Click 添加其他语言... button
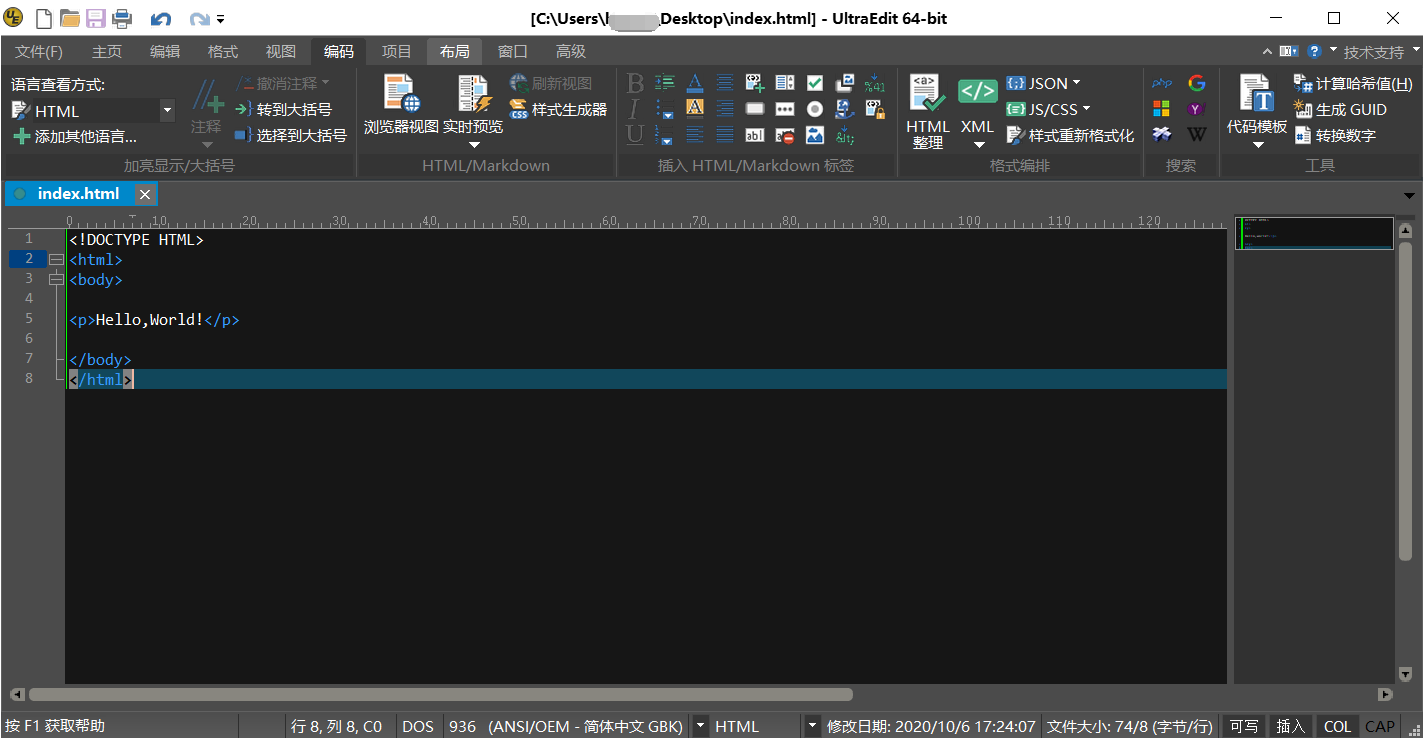Screen dimensions: 1424x739 75,137
